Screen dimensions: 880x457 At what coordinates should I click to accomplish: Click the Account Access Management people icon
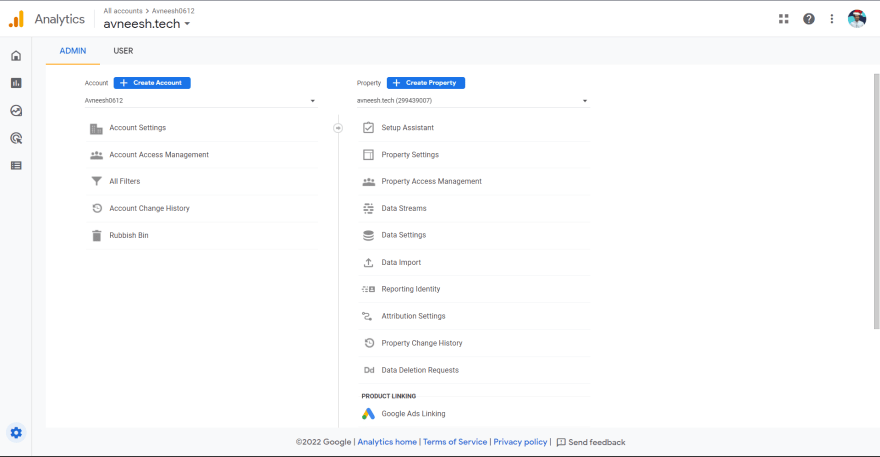97,155
